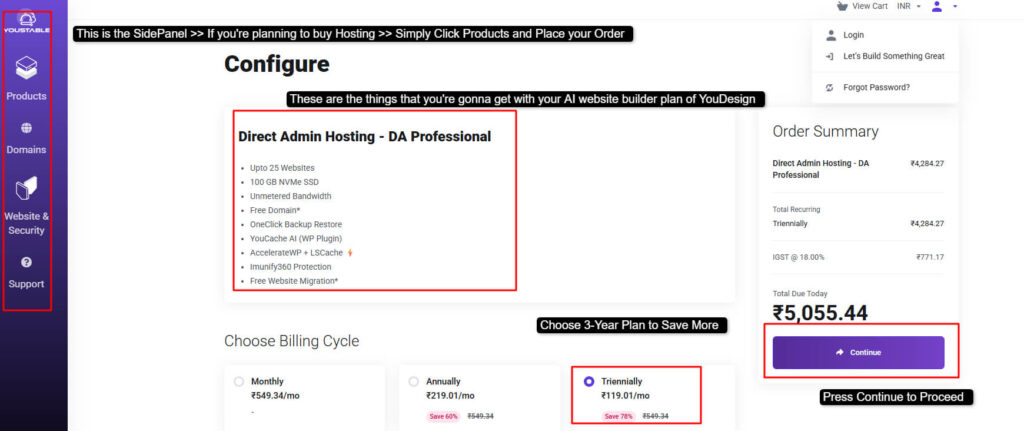Click the YouCache AI (WP Plugin) feature
Viewport: 1024px width, 431px height.
tap(296, 238)
